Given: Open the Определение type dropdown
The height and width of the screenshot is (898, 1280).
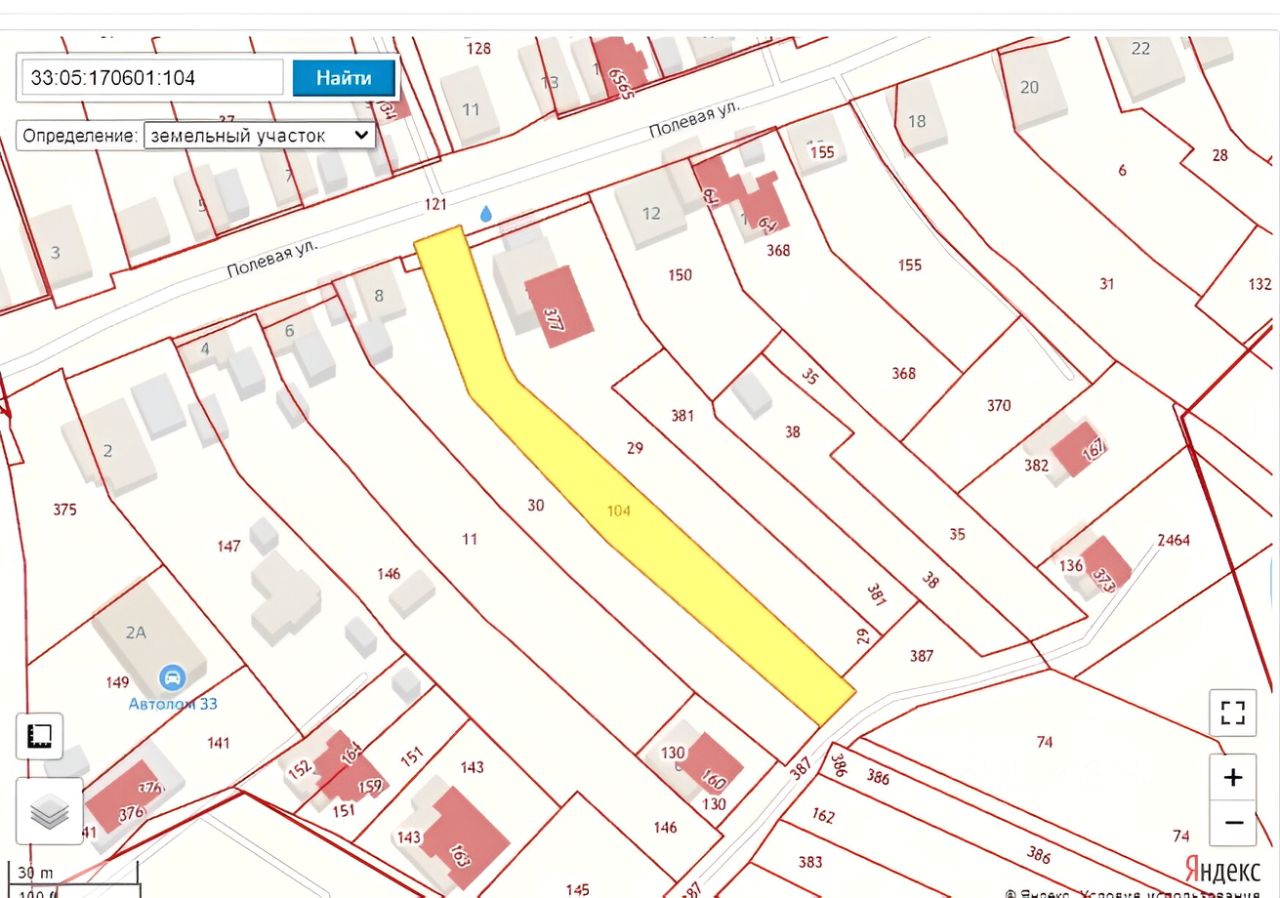Looking at the screenshot, I should (x=260, y=136).
